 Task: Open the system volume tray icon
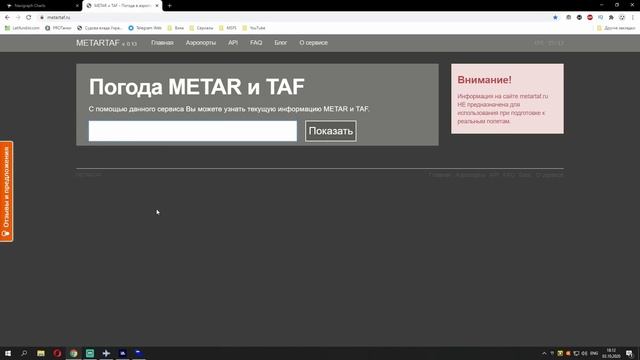584,353
